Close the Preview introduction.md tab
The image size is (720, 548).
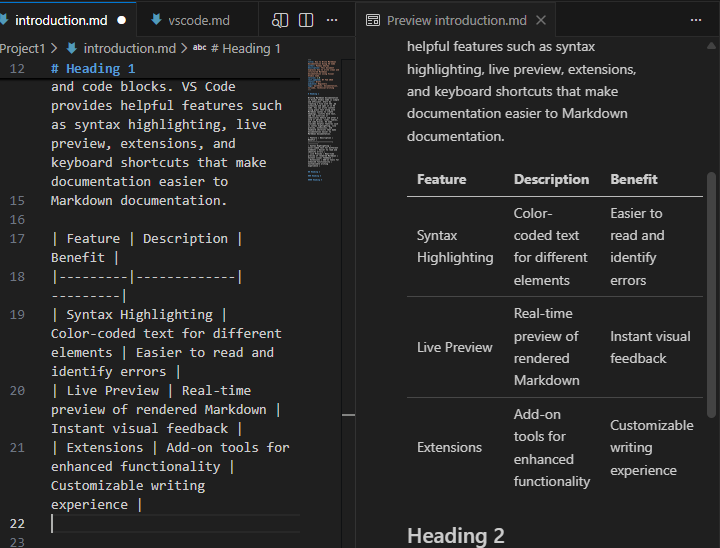541,20
